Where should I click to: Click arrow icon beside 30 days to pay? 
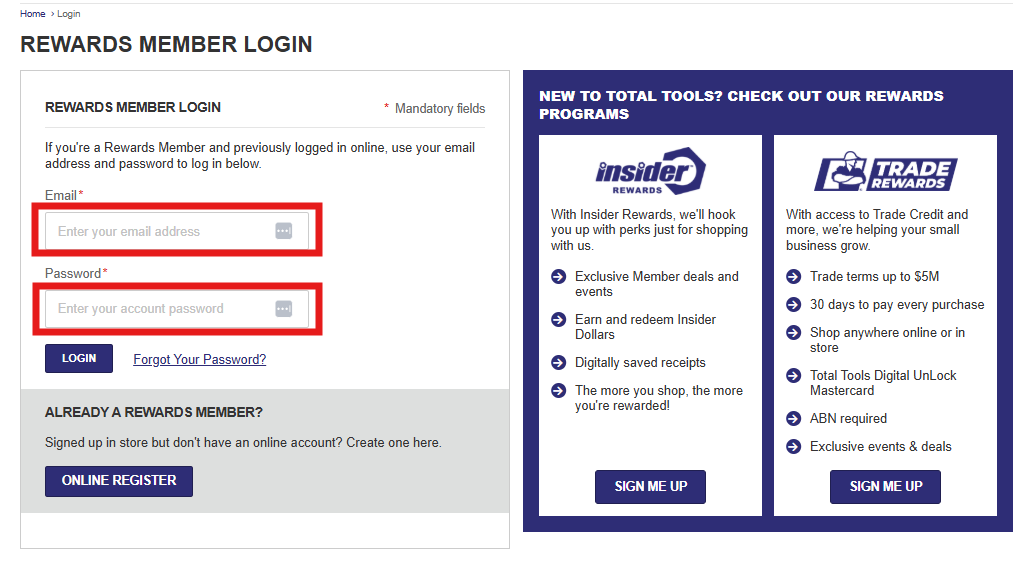[793, 305]
